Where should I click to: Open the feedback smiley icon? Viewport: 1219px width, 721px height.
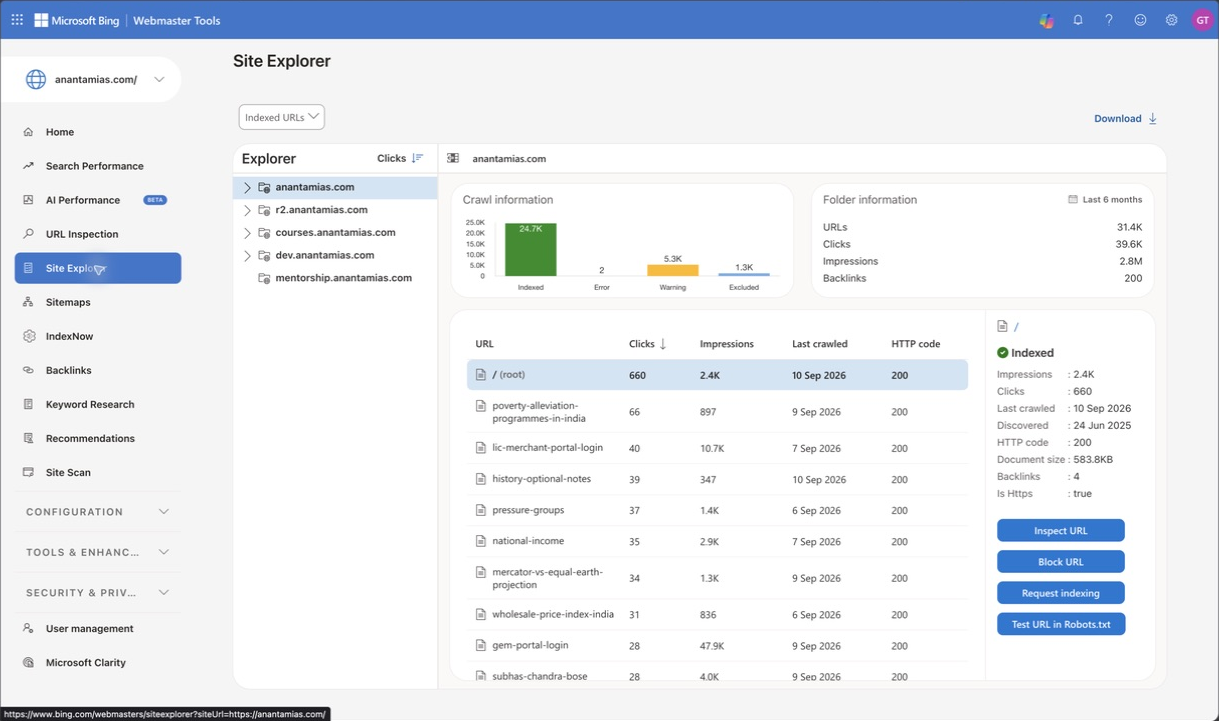[1140, 20]
